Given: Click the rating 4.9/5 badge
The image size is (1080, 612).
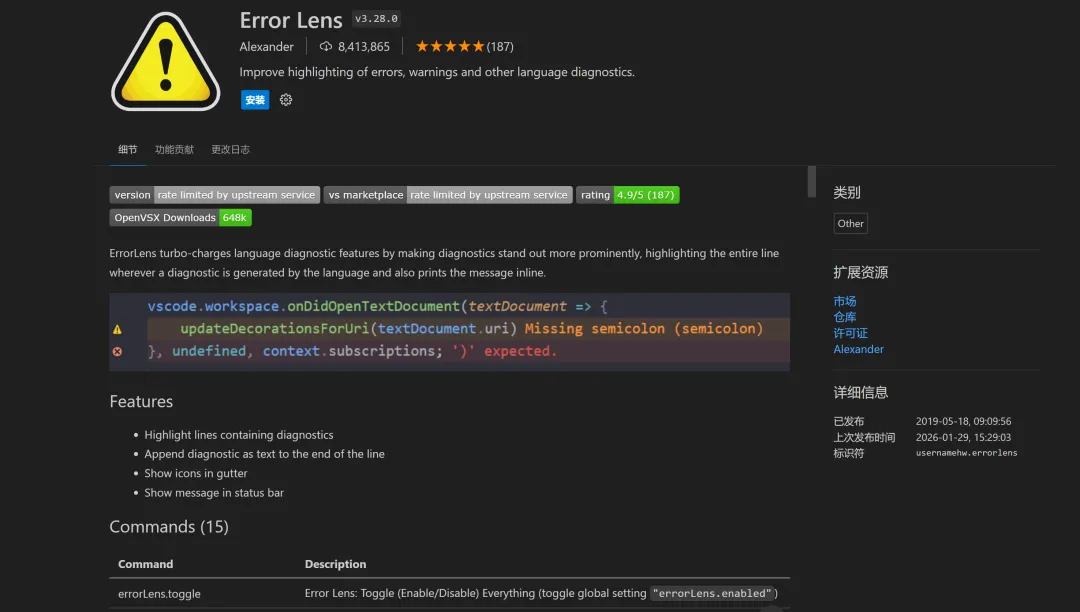Looking at the screenshot, I should click(627, 195).
